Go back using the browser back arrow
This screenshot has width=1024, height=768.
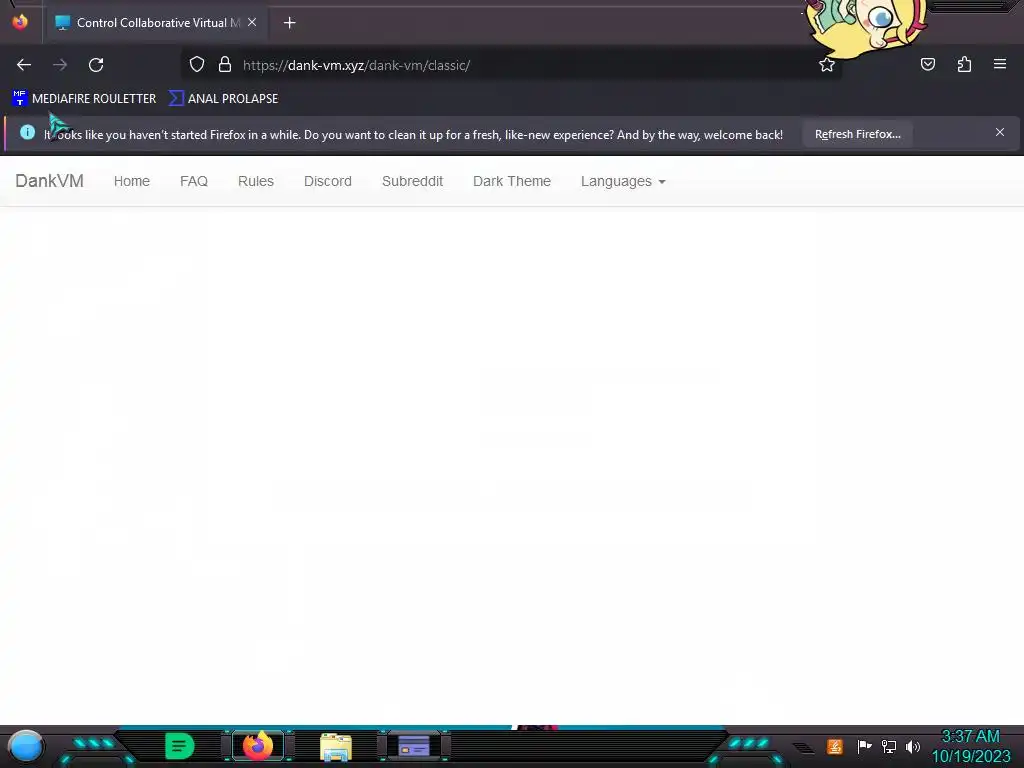click(x=24, y=65)
